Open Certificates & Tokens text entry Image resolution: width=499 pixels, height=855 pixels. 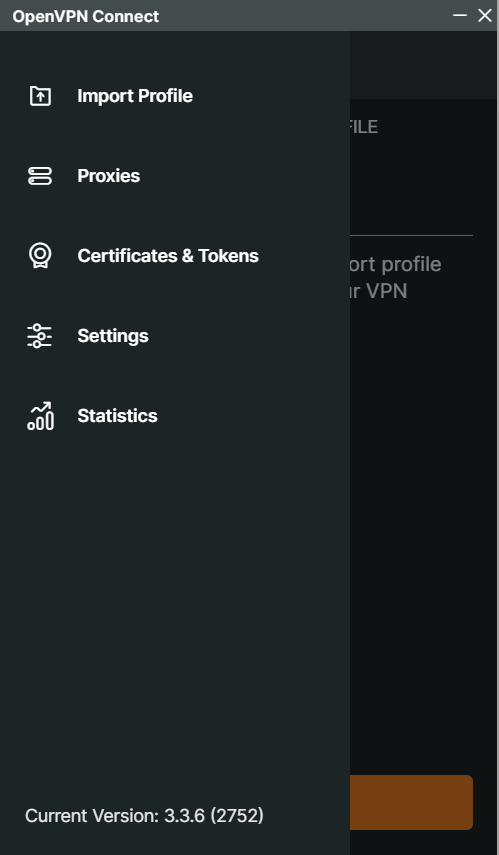point(168,256)
